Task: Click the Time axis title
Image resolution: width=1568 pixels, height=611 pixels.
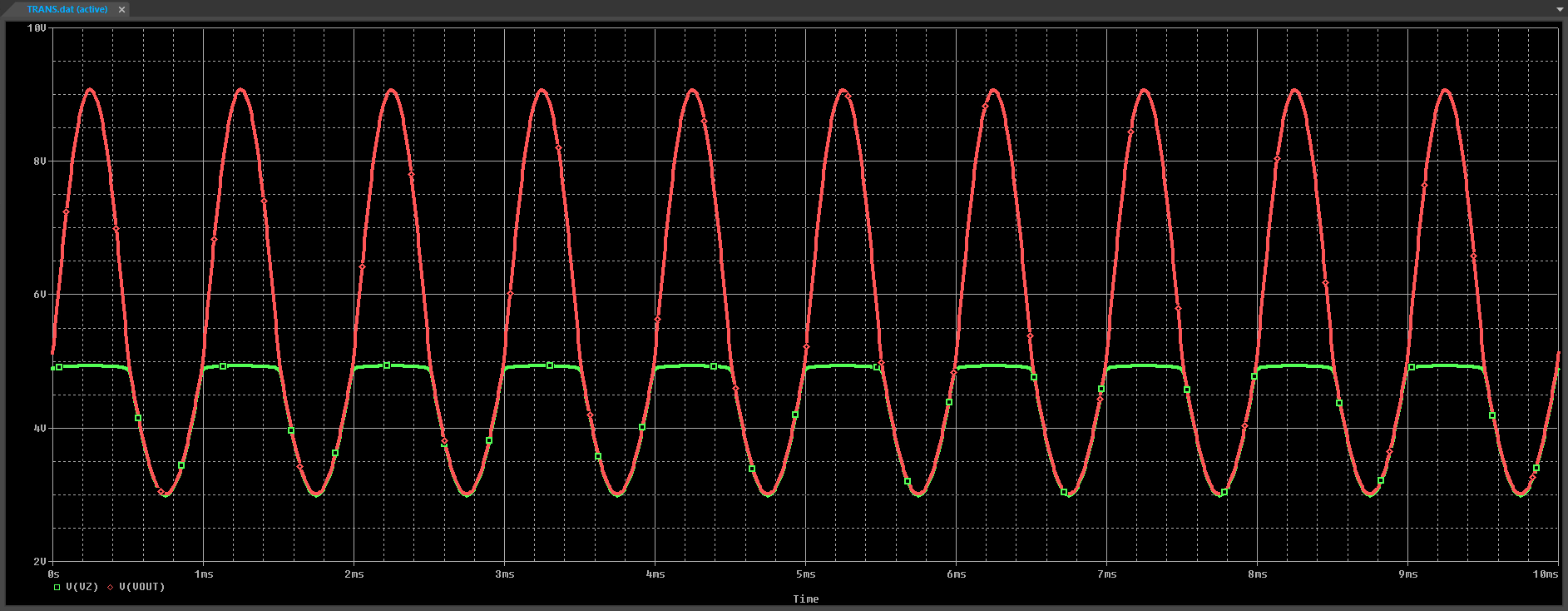Action: 805,599
